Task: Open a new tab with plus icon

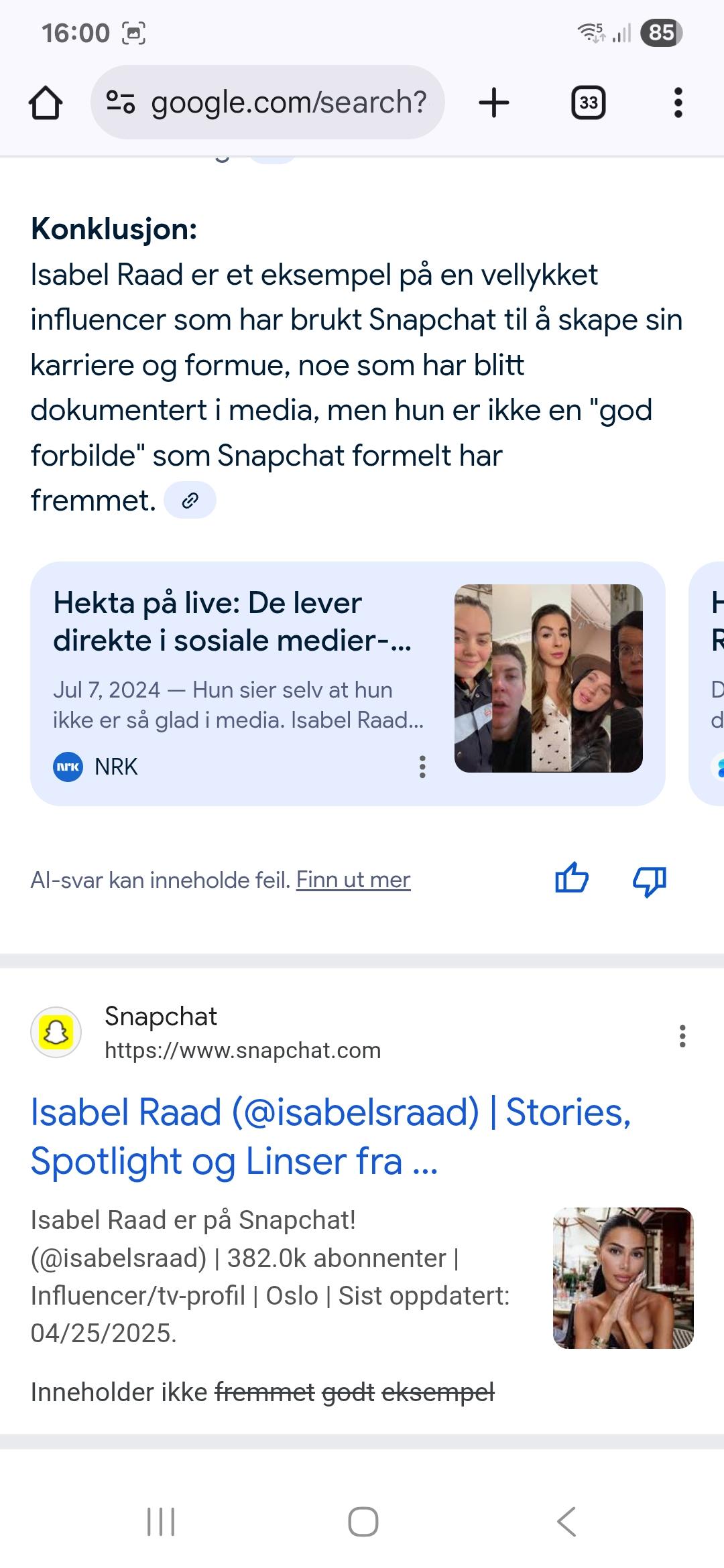Action: tap(494, 103)
